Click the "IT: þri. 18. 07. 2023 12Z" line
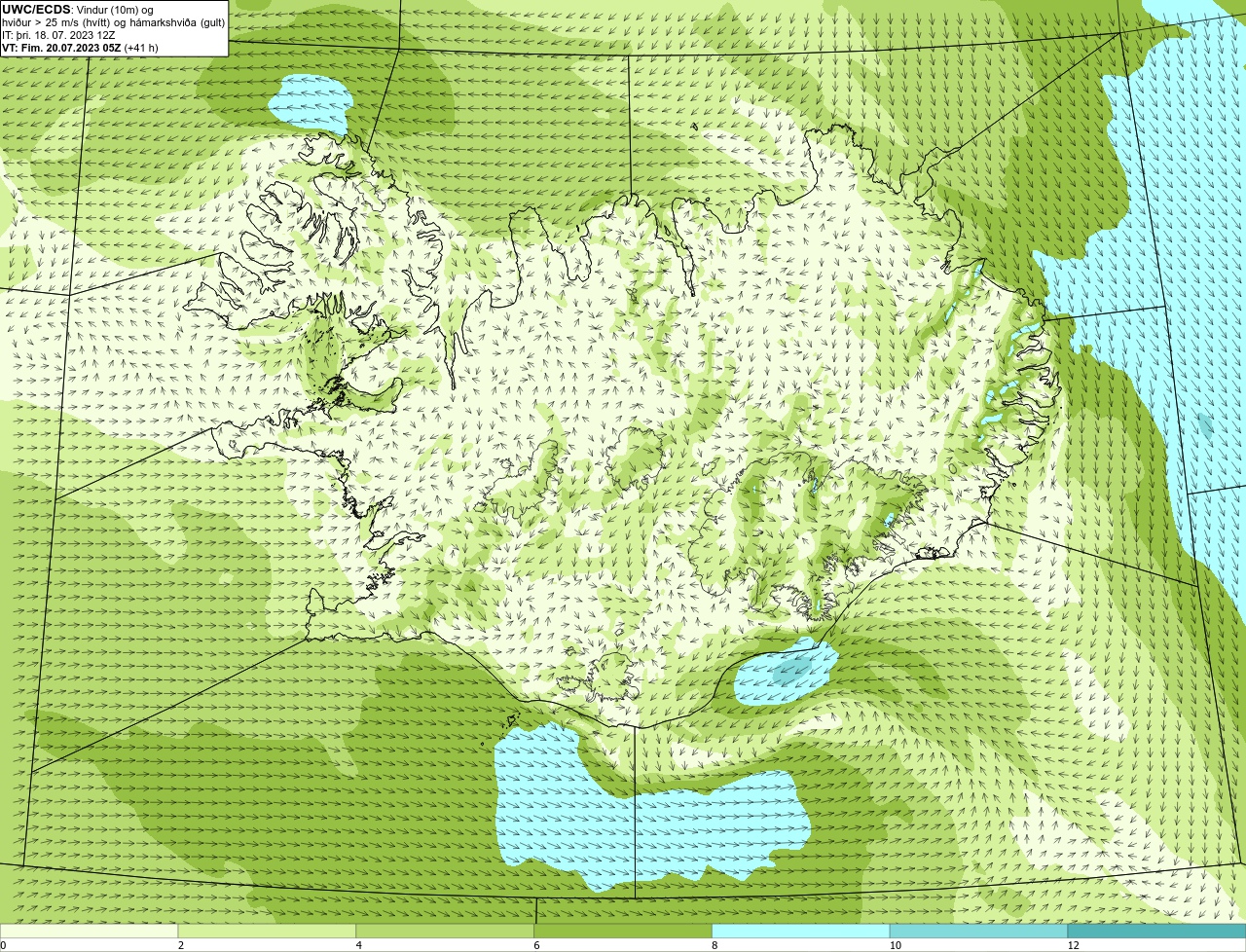This screenshot has width=1246, height=952. [57, 35]
